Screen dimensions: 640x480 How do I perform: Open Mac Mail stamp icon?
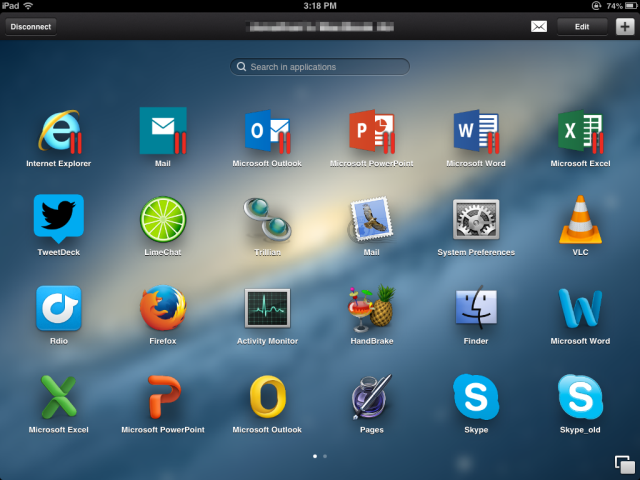[371, 220]
